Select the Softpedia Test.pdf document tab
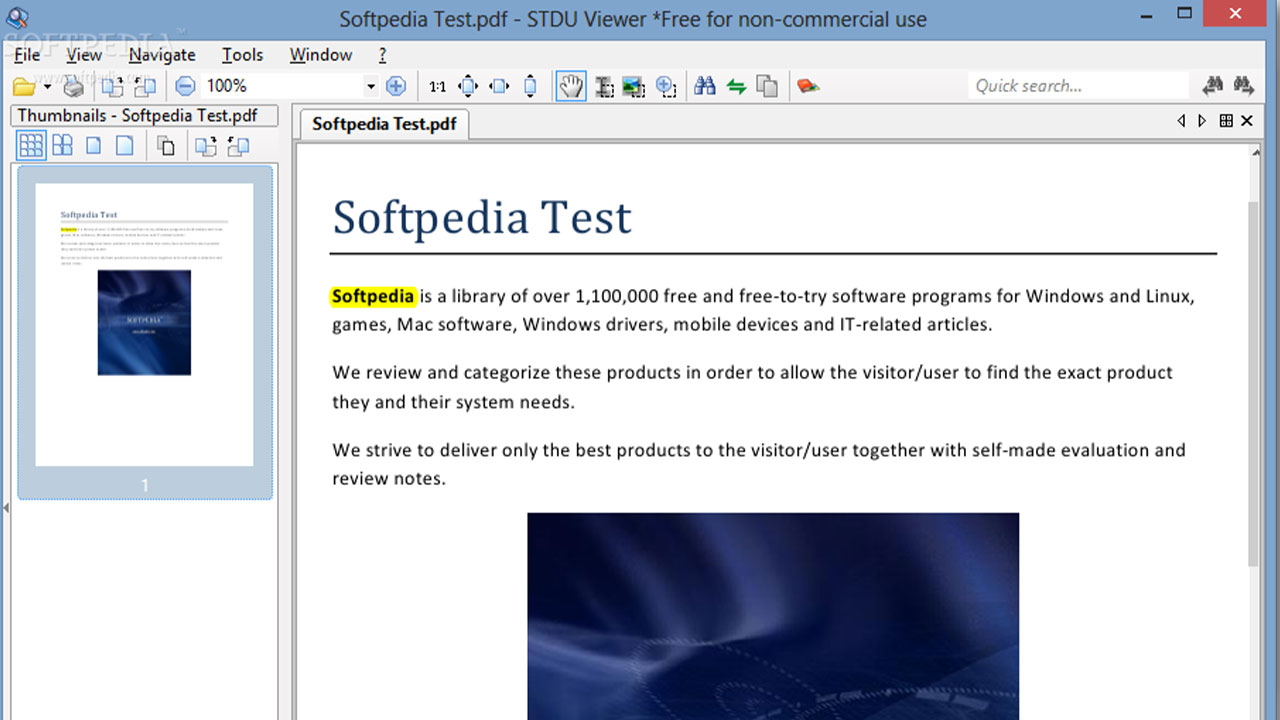This screenshot has height=720, width=1280. click(384, 124)
